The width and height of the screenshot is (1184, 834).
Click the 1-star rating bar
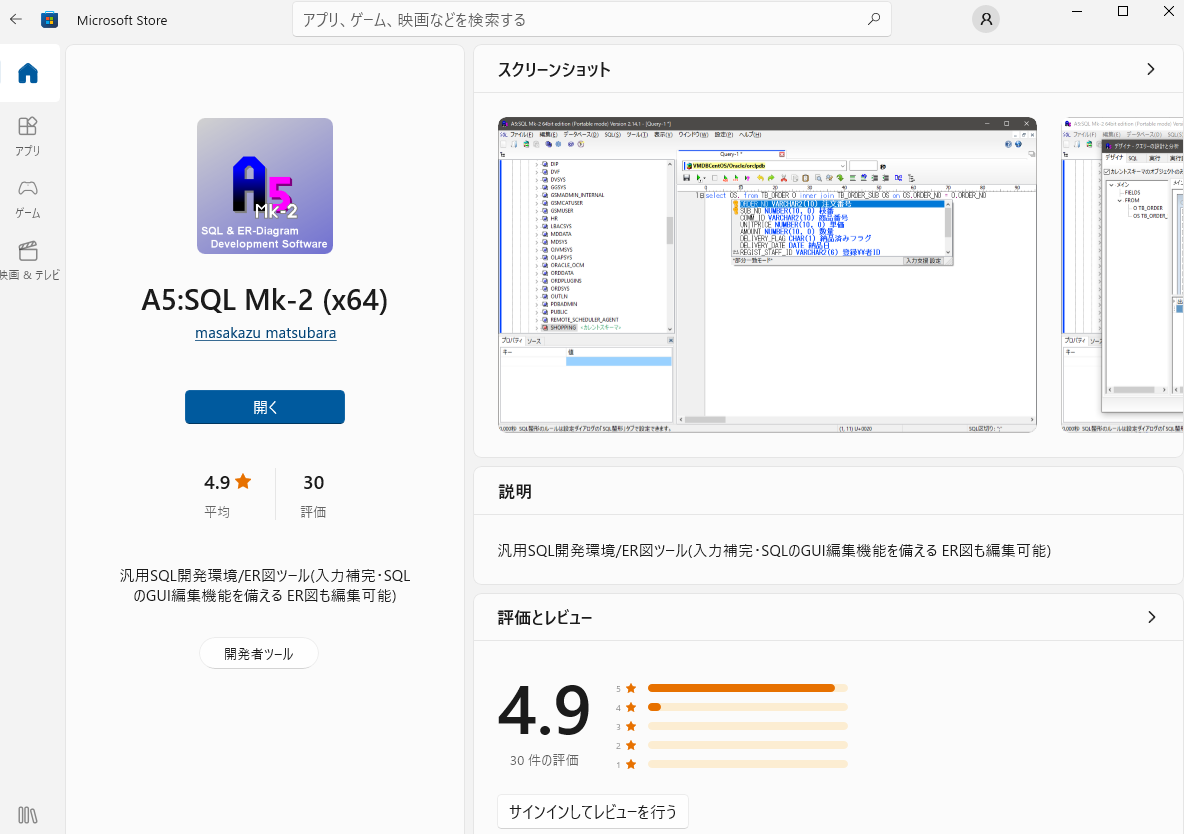(x=748, y=764)
